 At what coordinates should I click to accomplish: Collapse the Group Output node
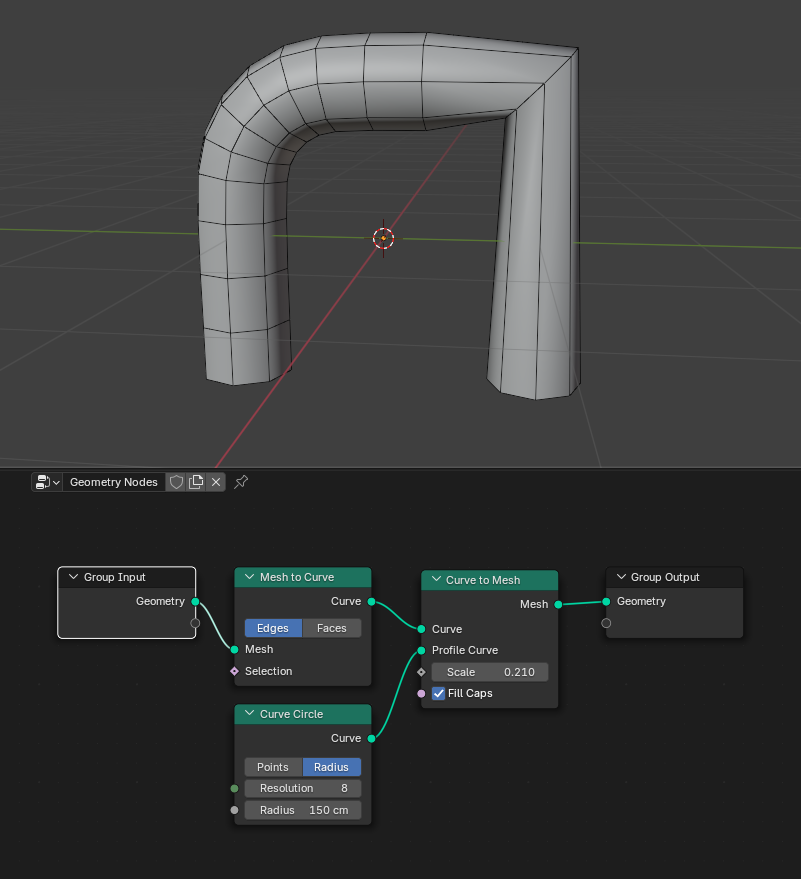(621, 577)
